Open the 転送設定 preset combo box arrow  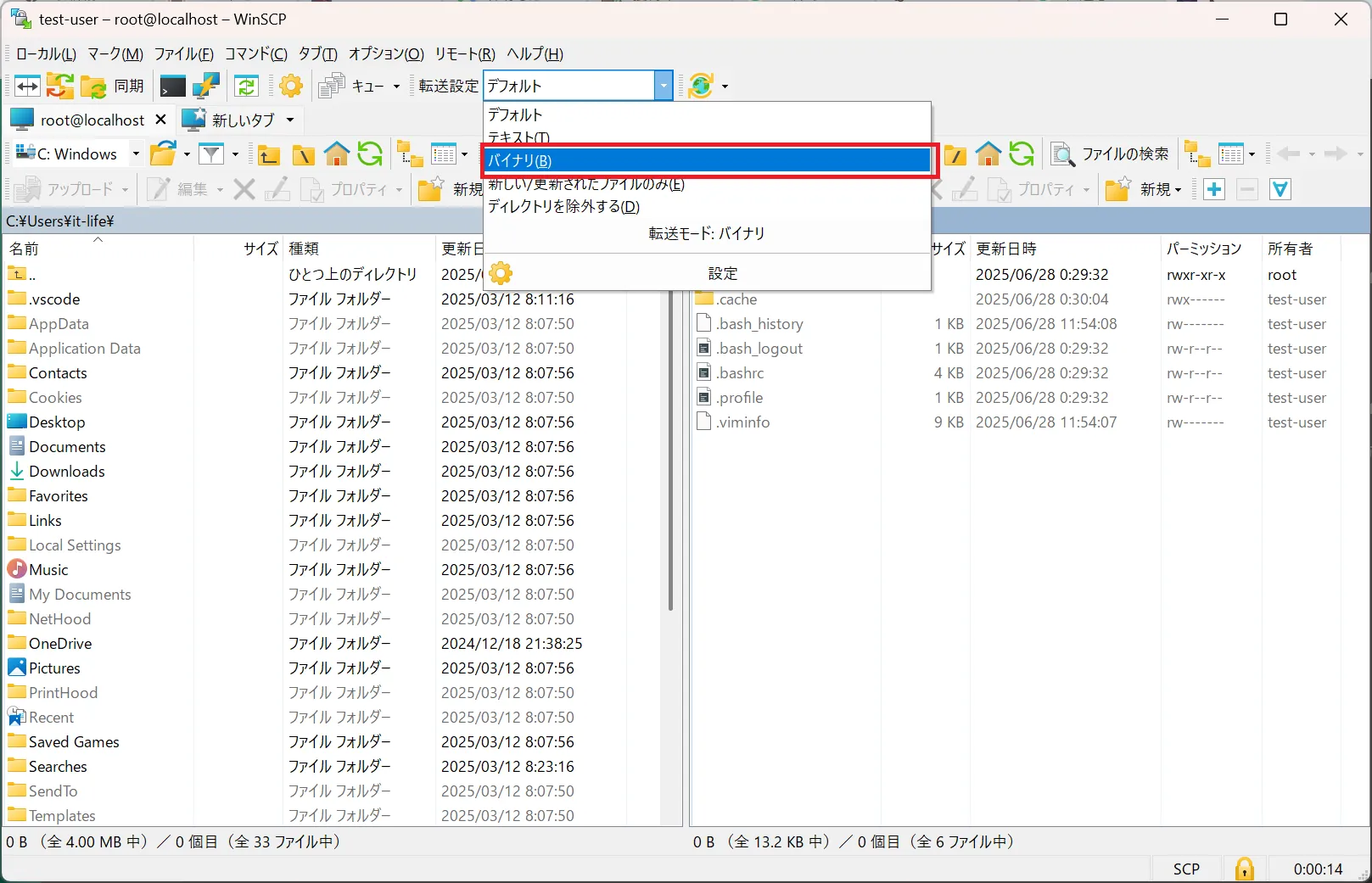tap(664, 86)
